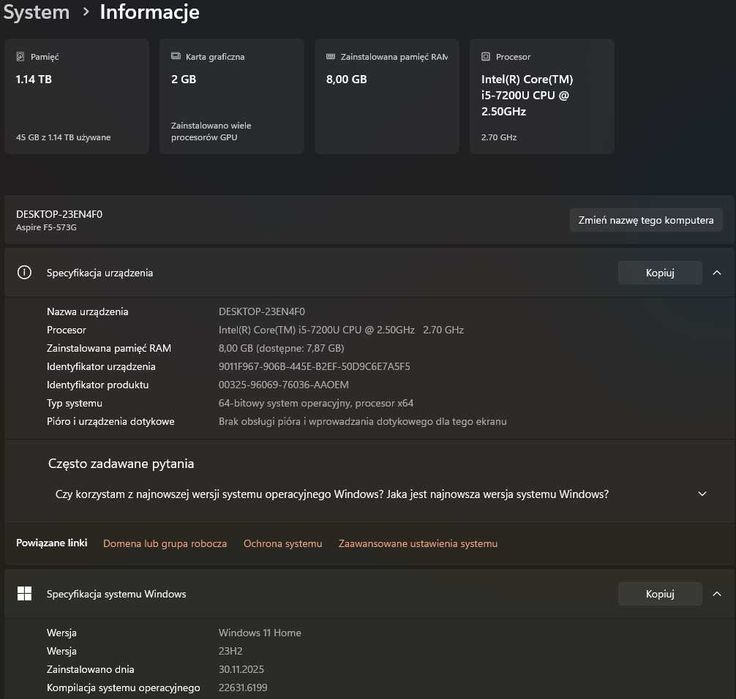This screenshot has height=699, width=736.
Task: Collapse the Specyfikacja systemu Windows section
Action: (x=717, y=594)
